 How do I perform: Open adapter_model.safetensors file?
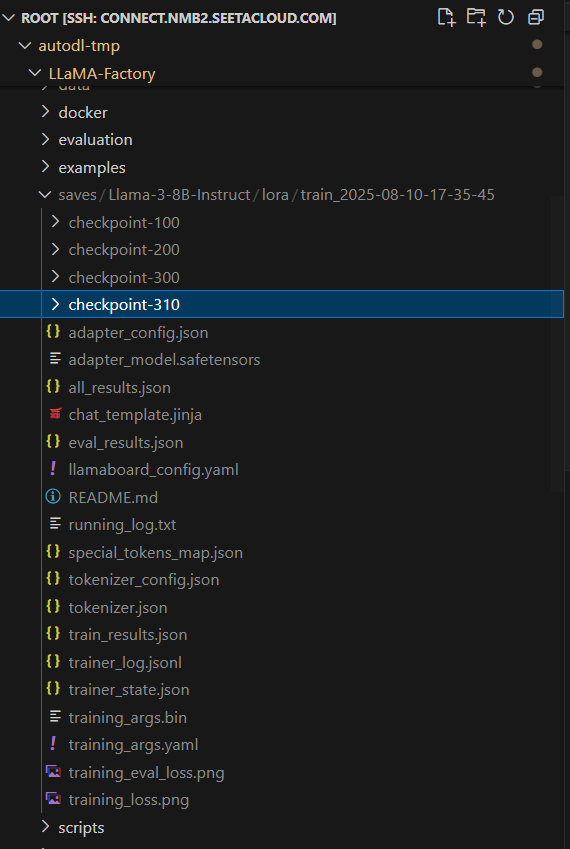(164, 360)
